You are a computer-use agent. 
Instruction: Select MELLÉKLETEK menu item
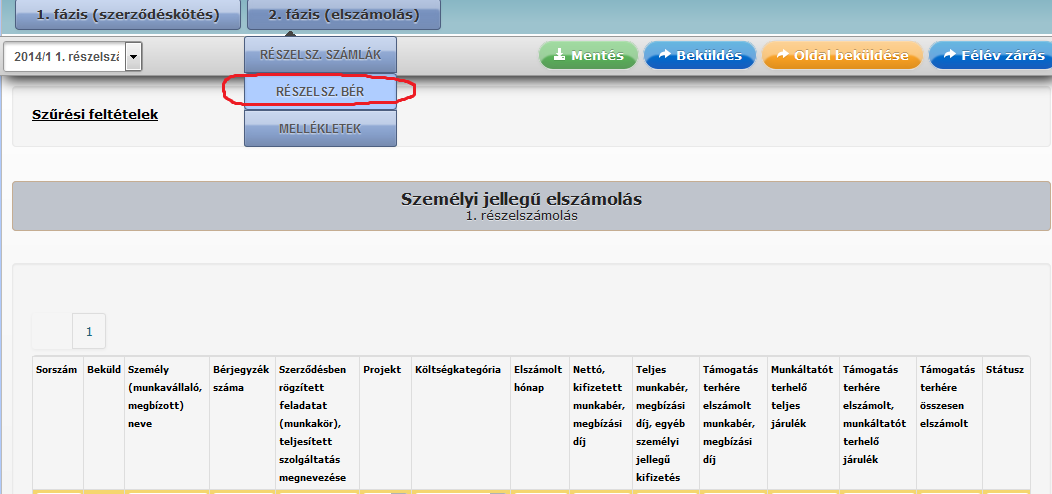click(320, 128)
